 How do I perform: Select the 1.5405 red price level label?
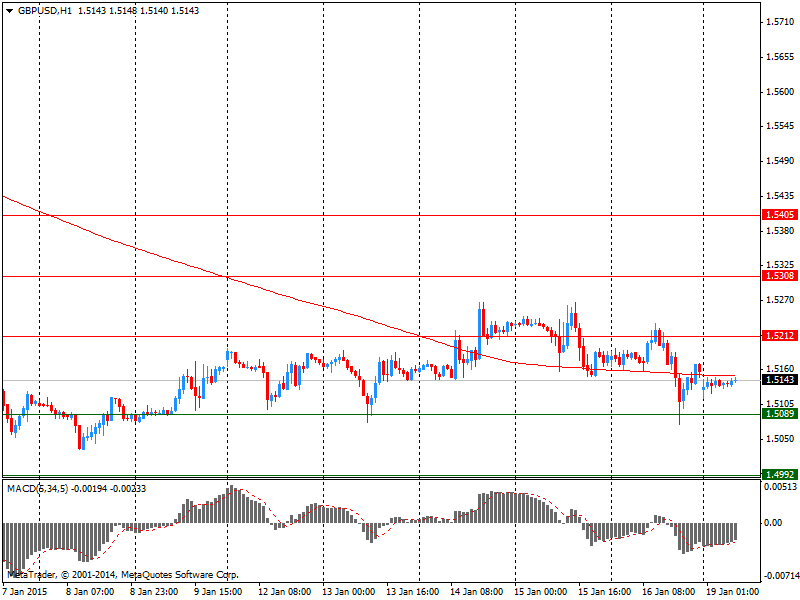pos(780,215)
